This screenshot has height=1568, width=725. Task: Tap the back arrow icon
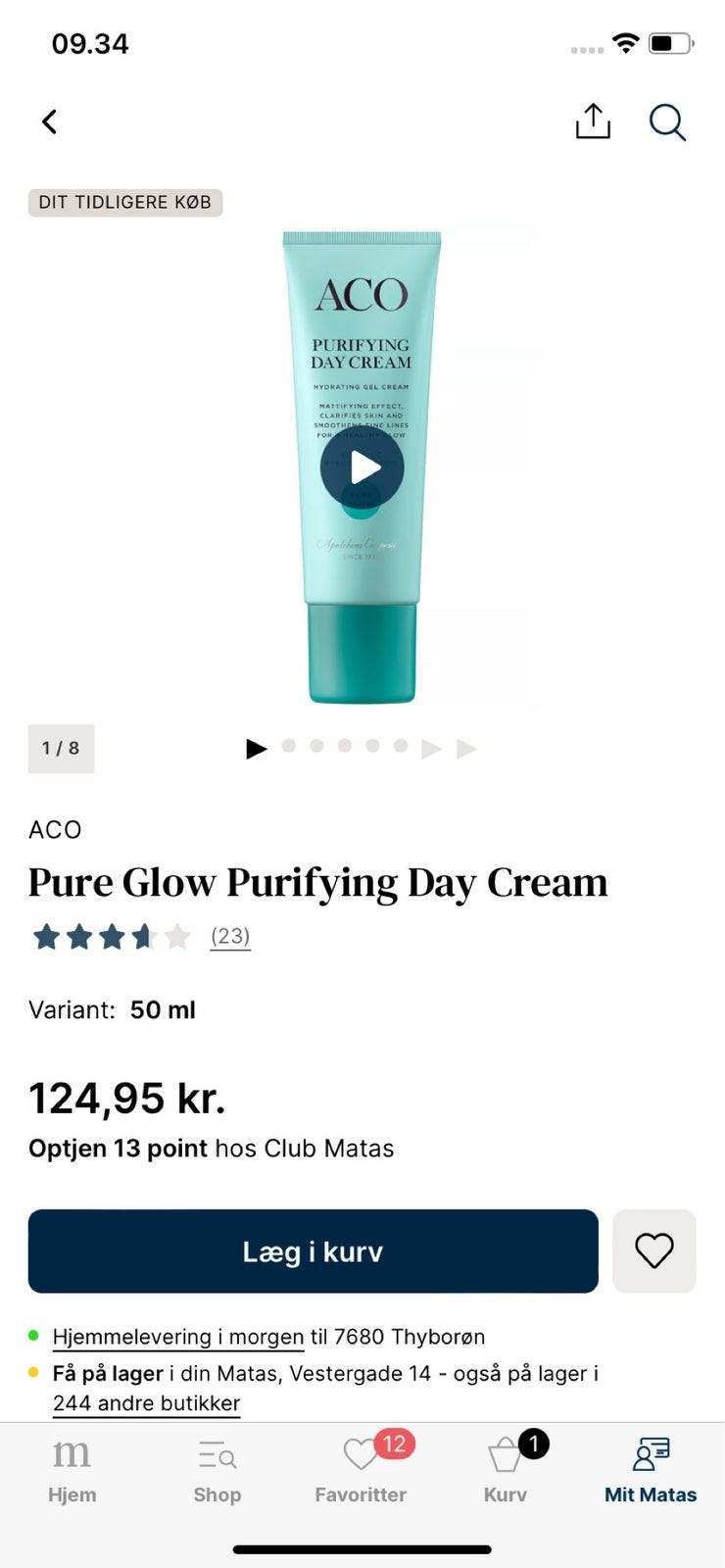(50, 122)
